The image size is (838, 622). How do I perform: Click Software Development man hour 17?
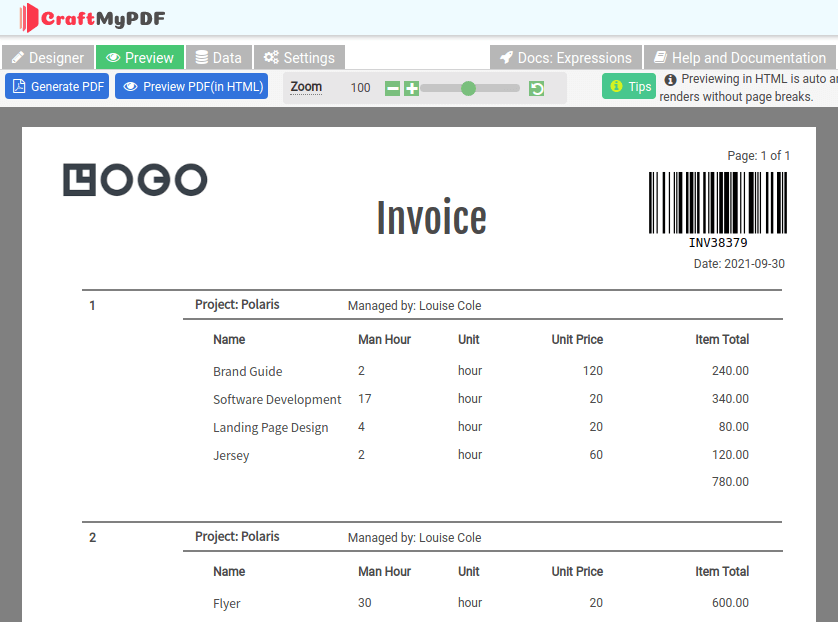(x=364, y=399)
